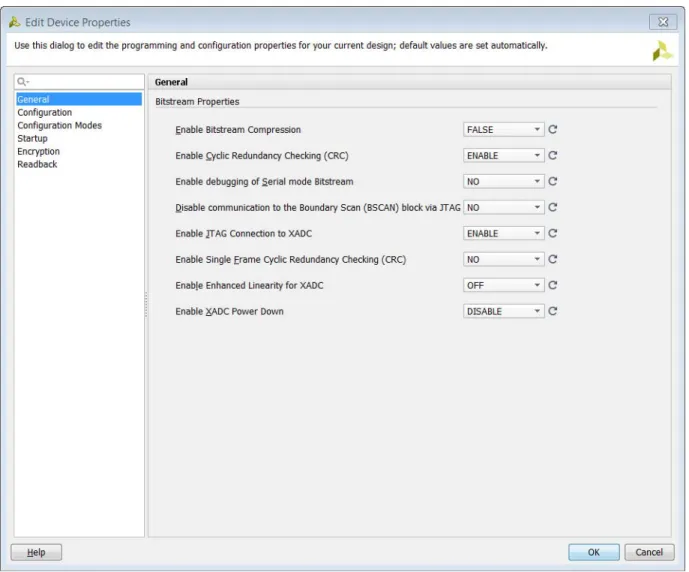
Task: Reset JTAG Connection to XADC setting
Action: [552, 233]
